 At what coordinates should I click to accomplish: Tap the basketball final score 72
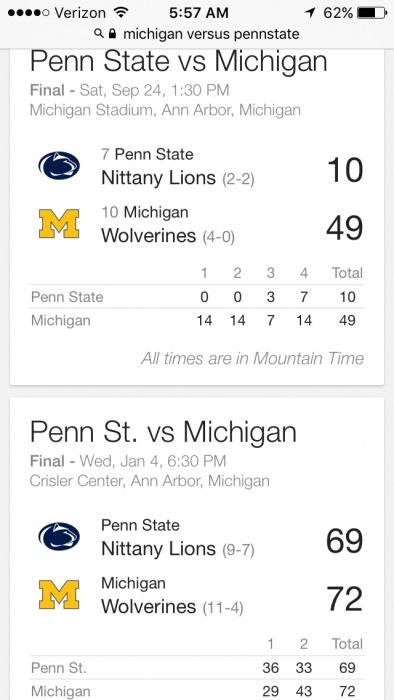click(344, 599)
